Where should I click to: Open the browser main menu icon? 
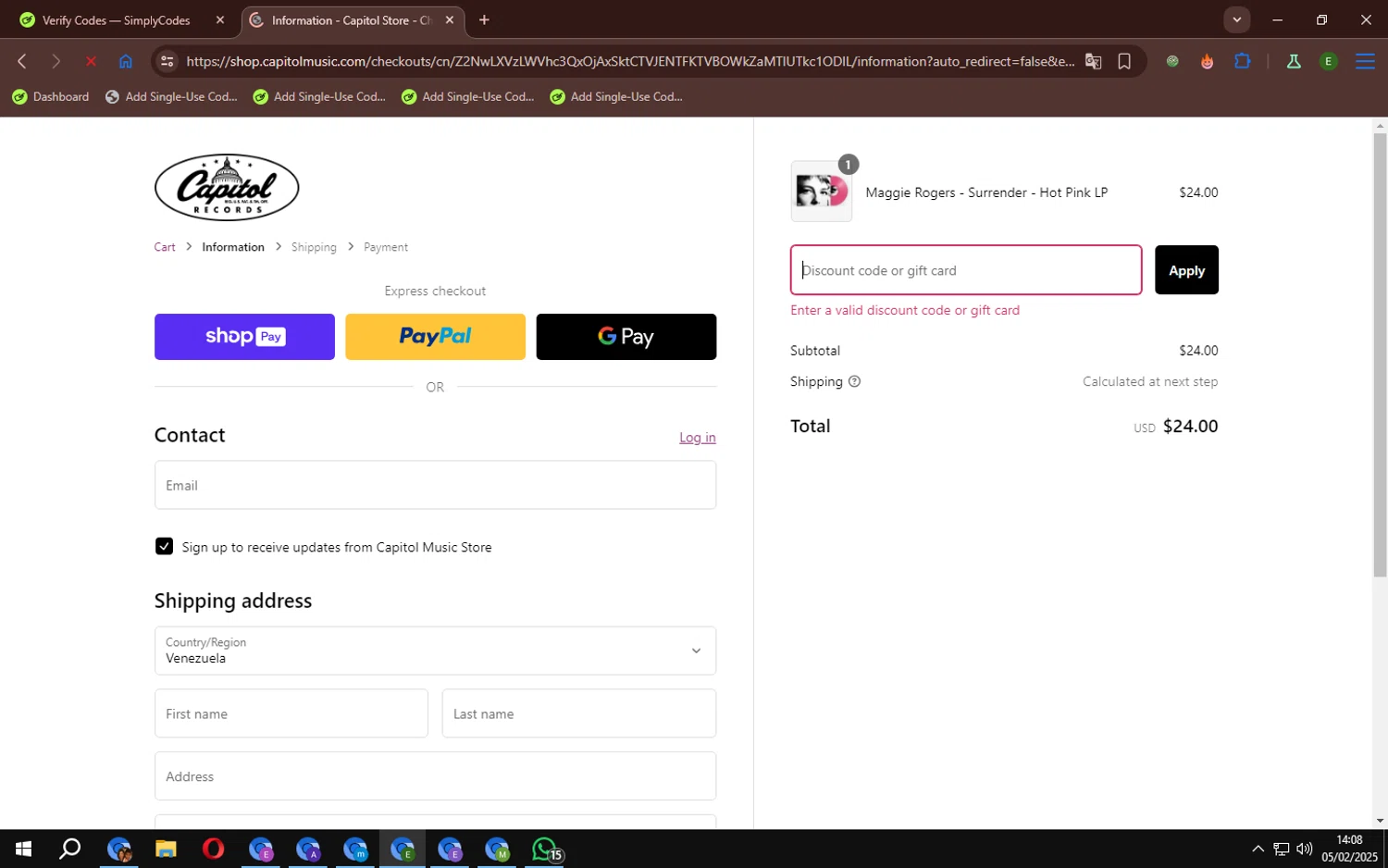click(1365, 61)
